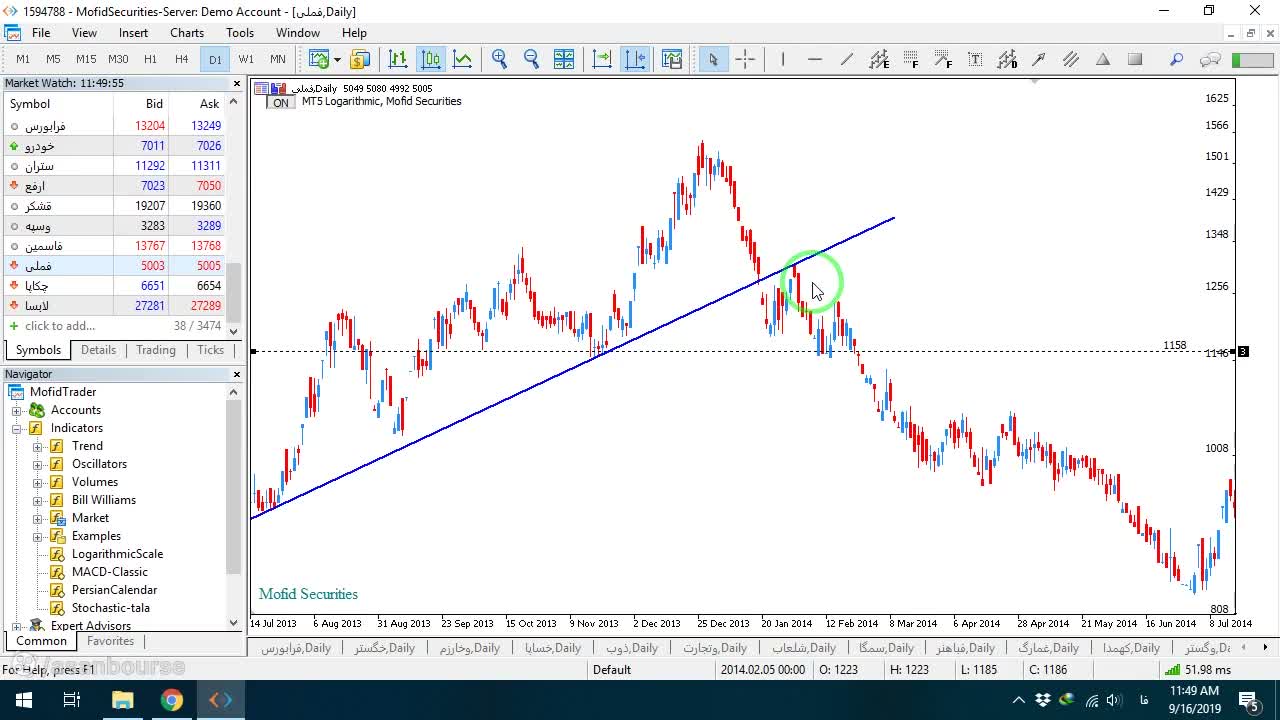1280x720 pixels.
Task: Collapse the Indicators tree node
Action: tap(17, 428)
